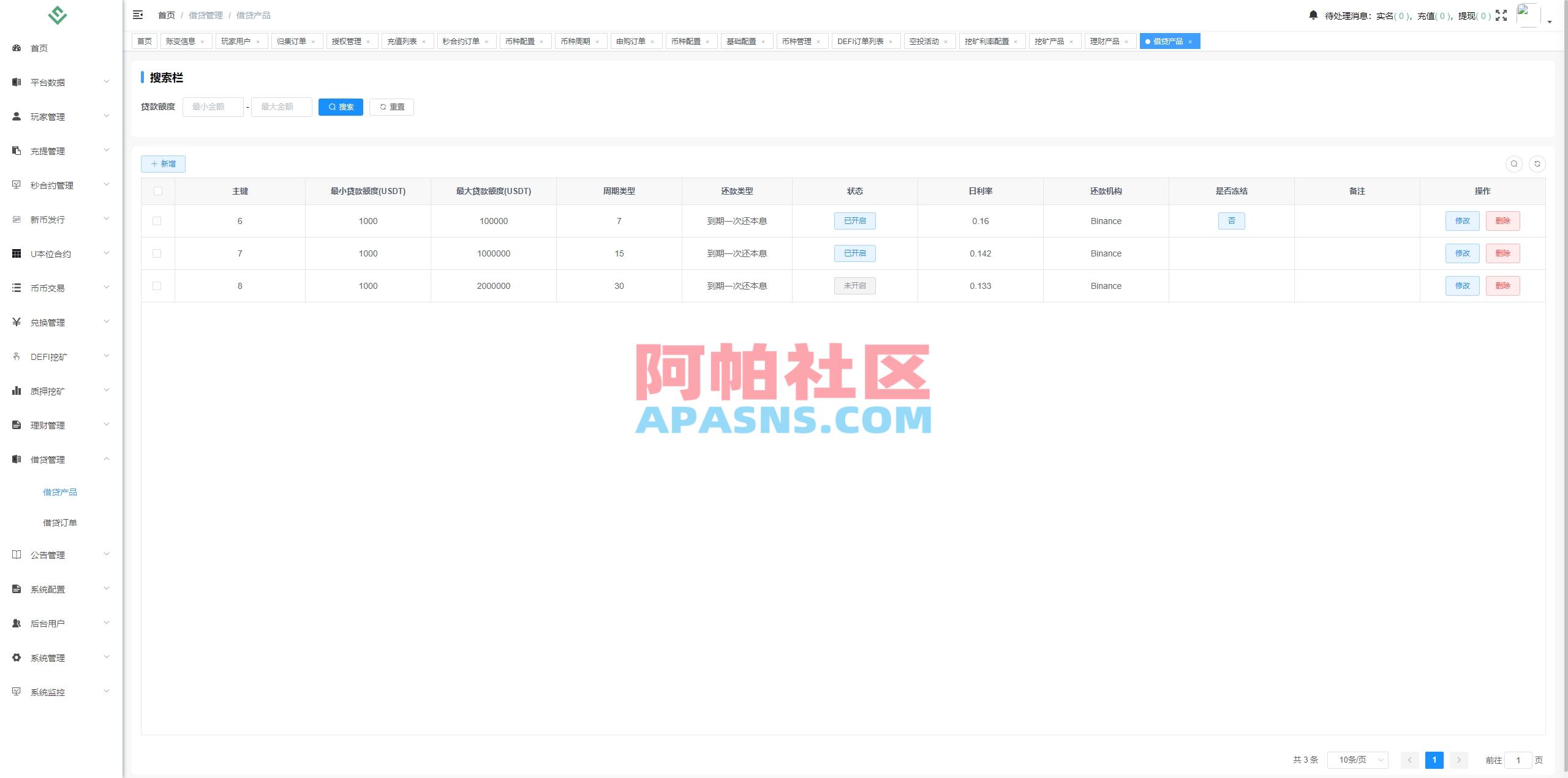The width and height of the screenshot is (1568, 778).
Task: Click the sidebar collapse icon next to breadcrumb
Action: click(138, 15)
